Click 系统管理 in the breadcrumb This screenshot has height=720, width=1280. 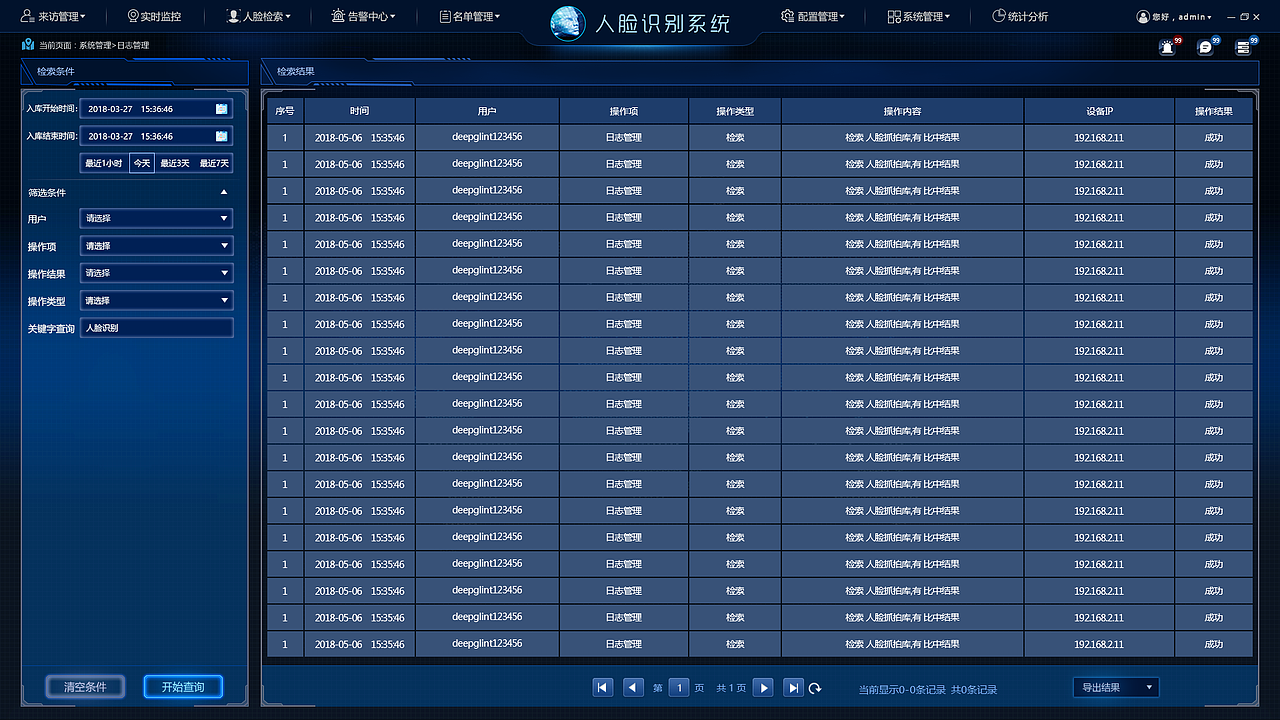[x=95, y=45]
